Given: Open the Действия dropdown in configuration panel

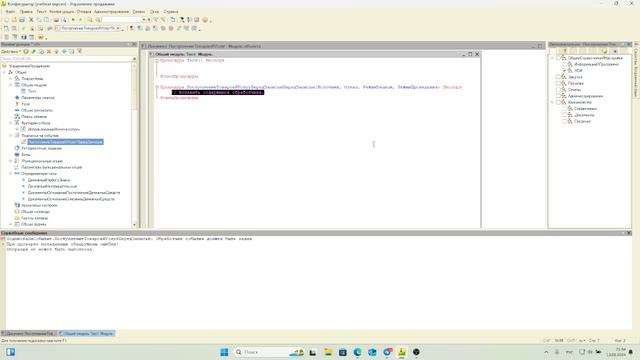Looking at the screenshot, I should [x=11, y=52].
